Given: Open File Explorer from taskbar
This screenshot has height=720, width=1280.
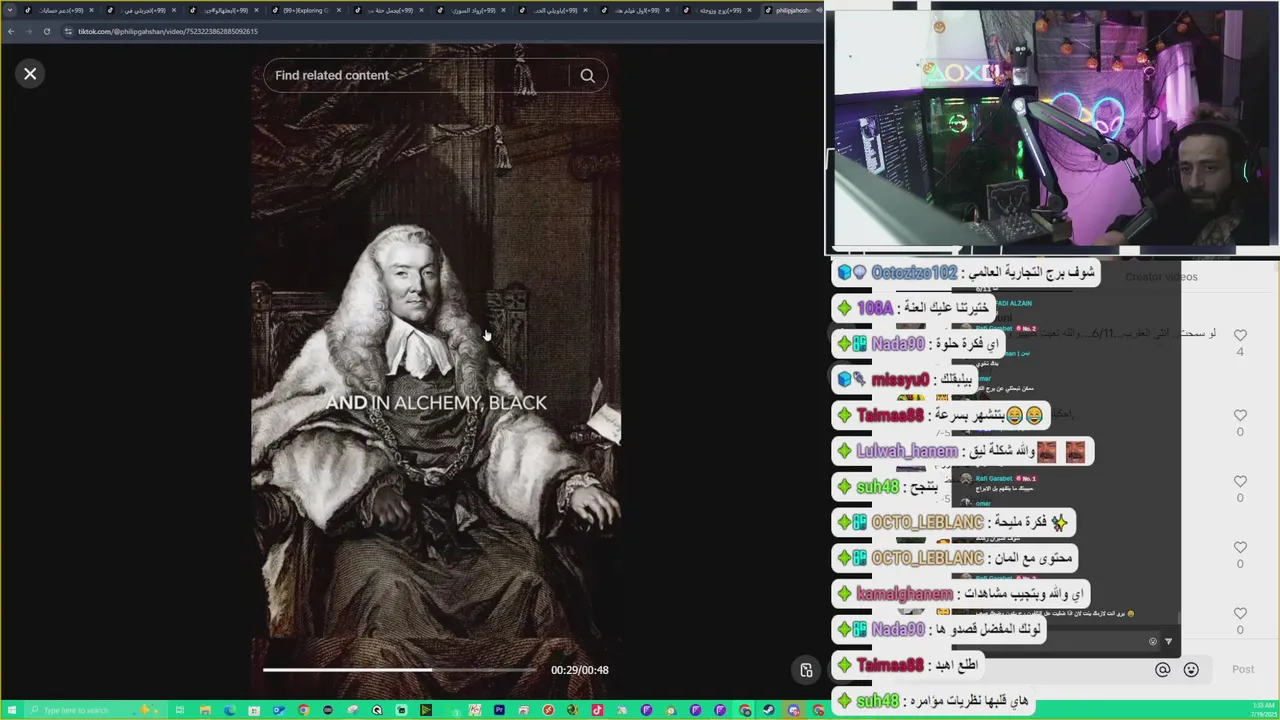Looking at the screenshot, I should pos(205,710).
